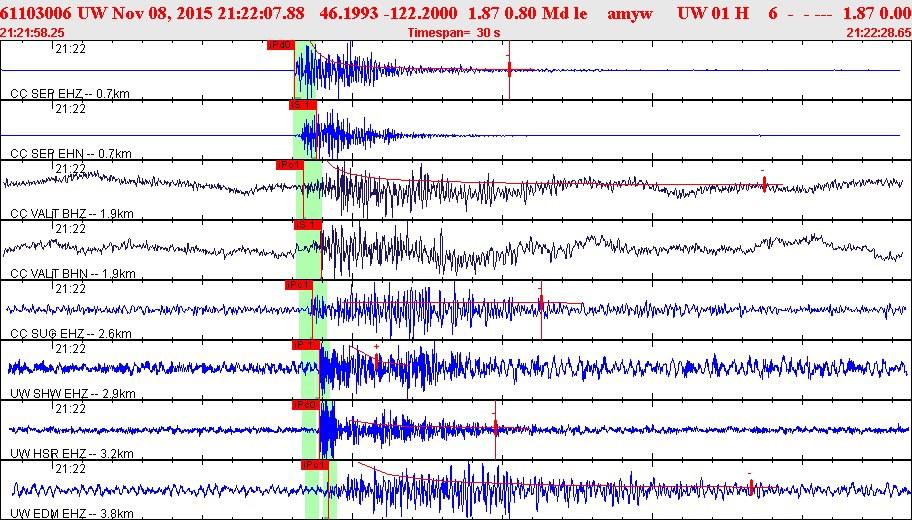Select the iPd0 pick flag on SEP EHZ
This screenshot has width=912, height=520.
pos(280,45)
